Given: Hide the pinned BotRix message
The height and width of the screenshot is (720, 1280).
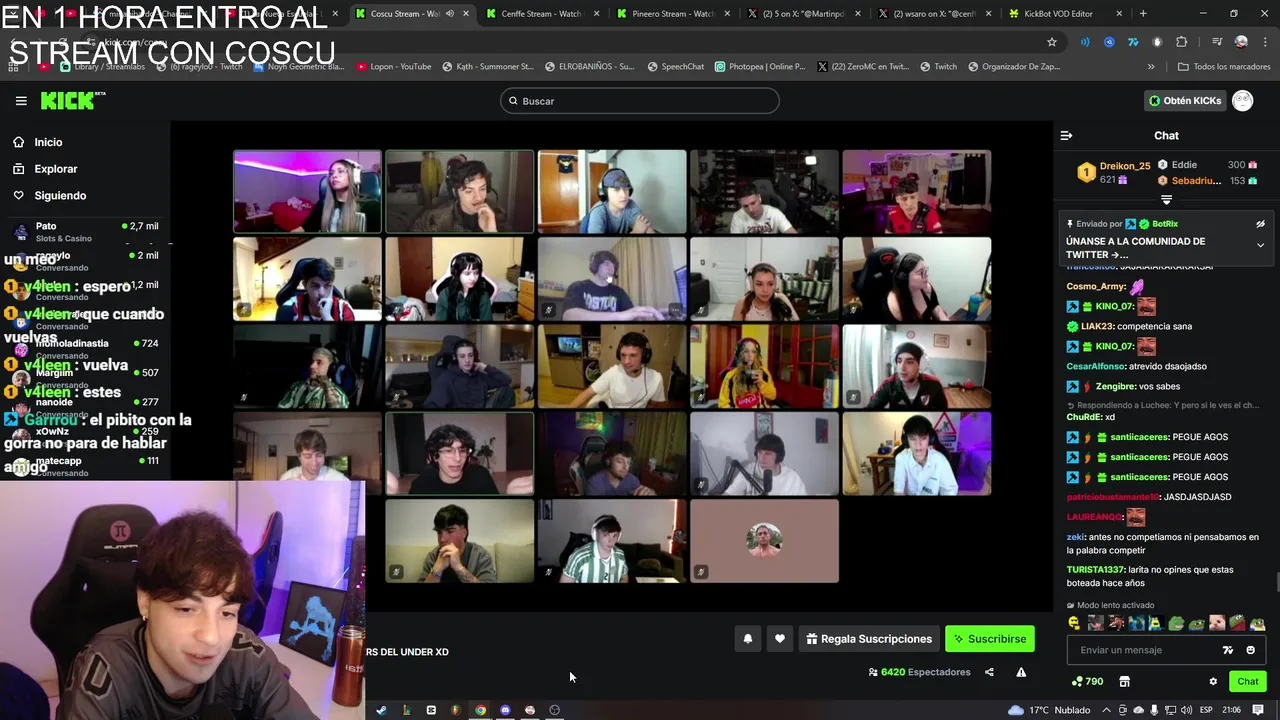Looking at the screenshot, I should (x=1260, y=224).
